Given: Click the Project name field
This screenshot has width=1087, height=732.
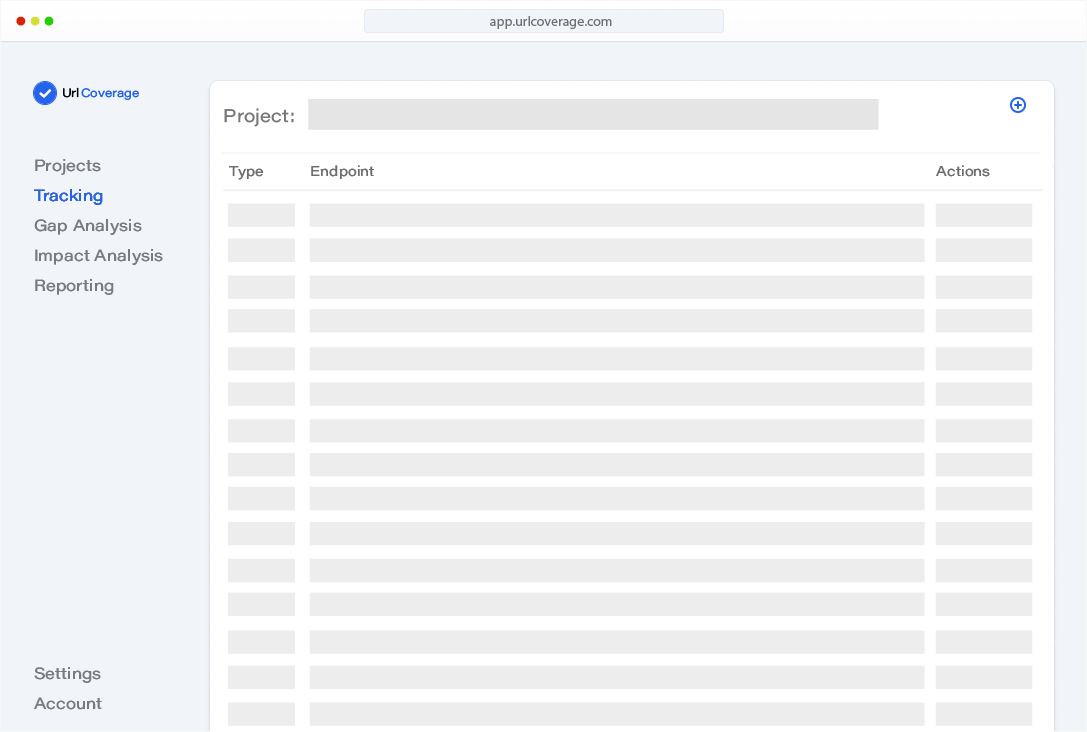Looking at the screenshot, I should [592, 115].
